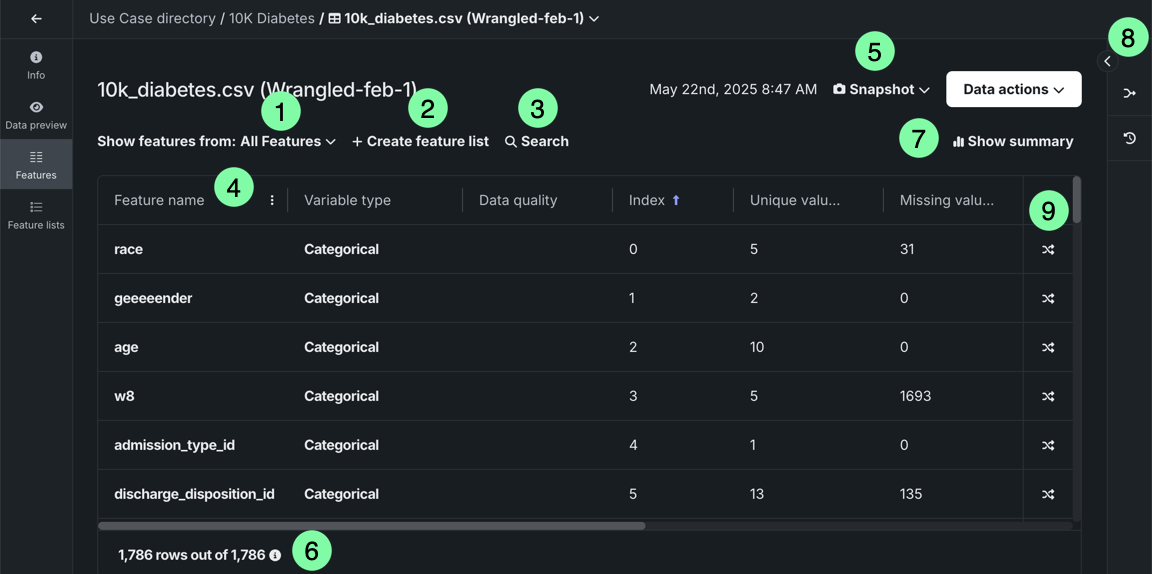Image resolution: width=1152 pixels, height=574 pixels.
Task: Sort by the Index column arrow
Action: pos(676,200)
